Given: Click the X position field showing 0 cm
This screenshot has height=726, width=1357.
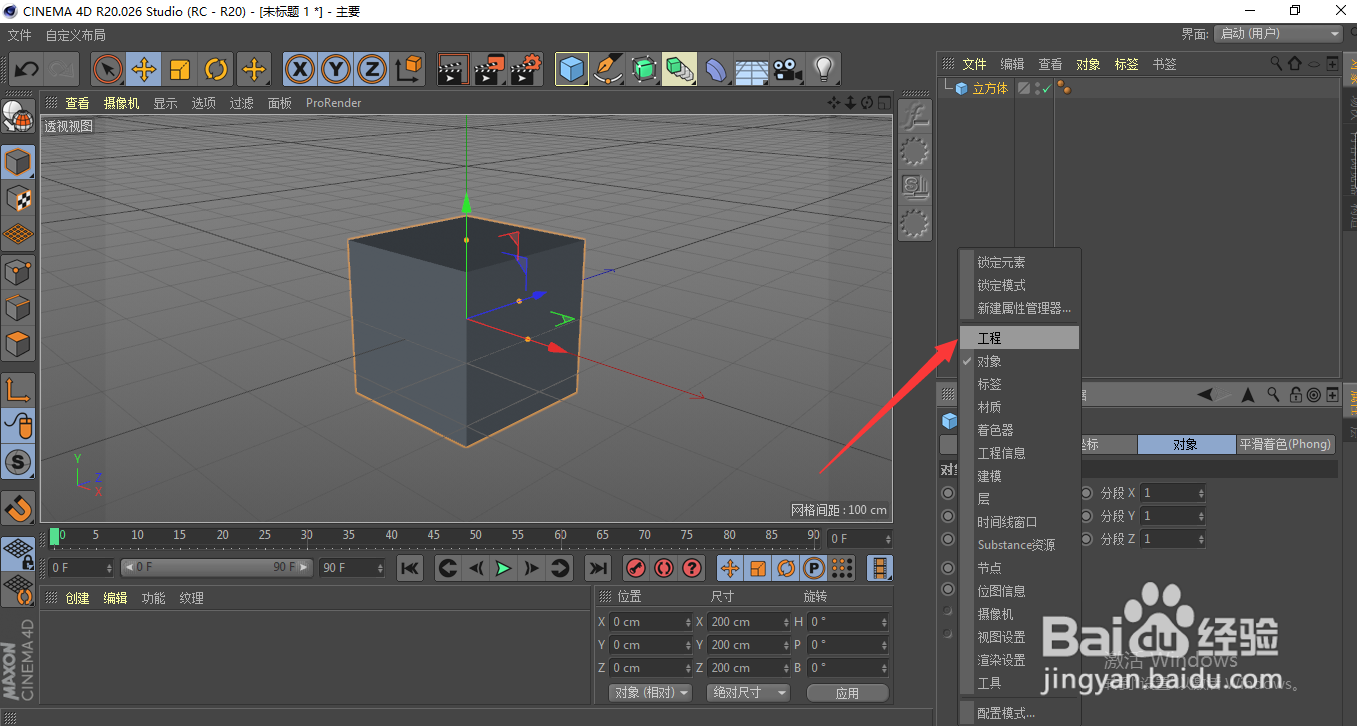Looking at the screenshot, I should coord(651,622).
